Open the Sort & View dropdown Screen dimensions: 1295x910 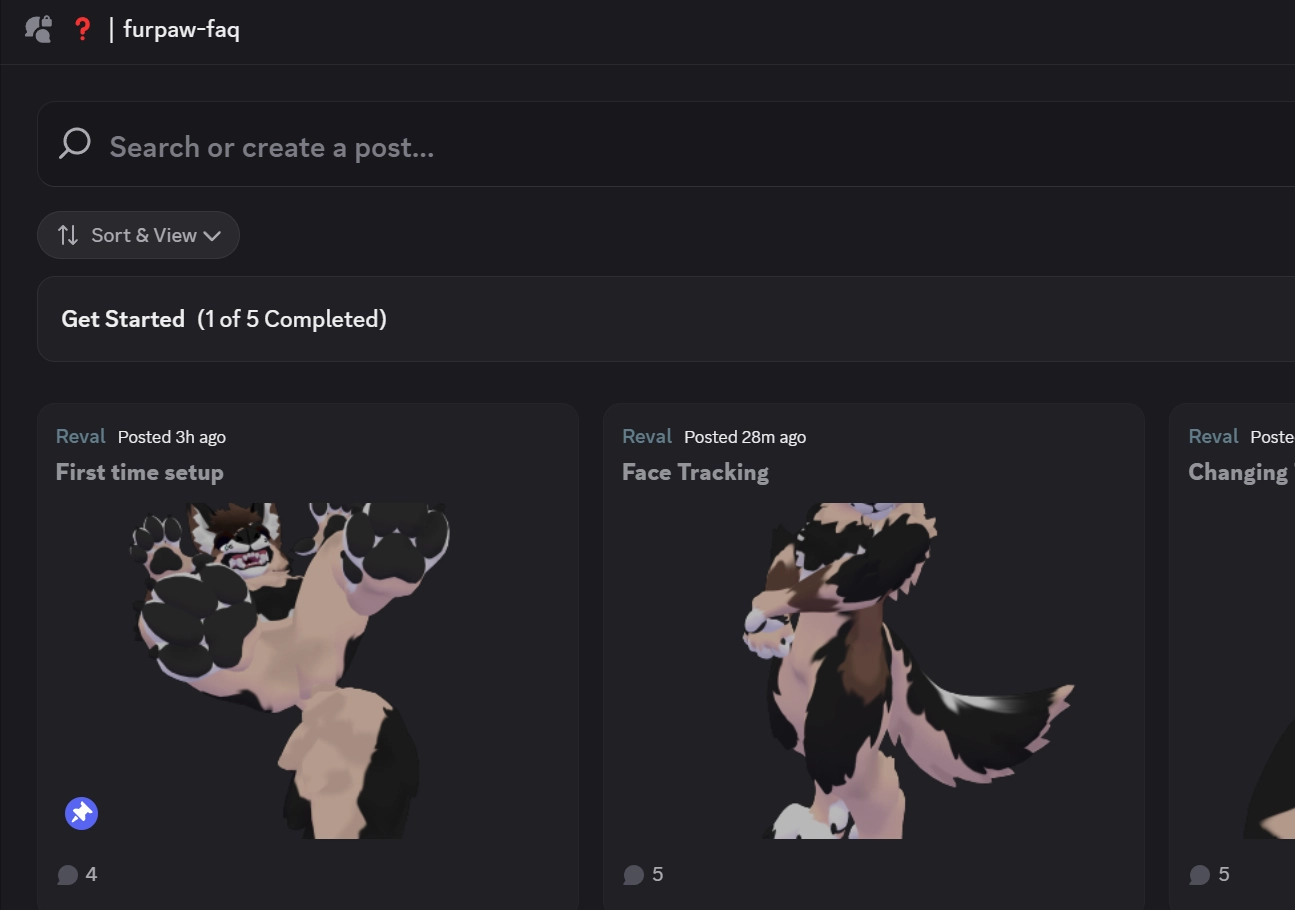tap(138, 235)
